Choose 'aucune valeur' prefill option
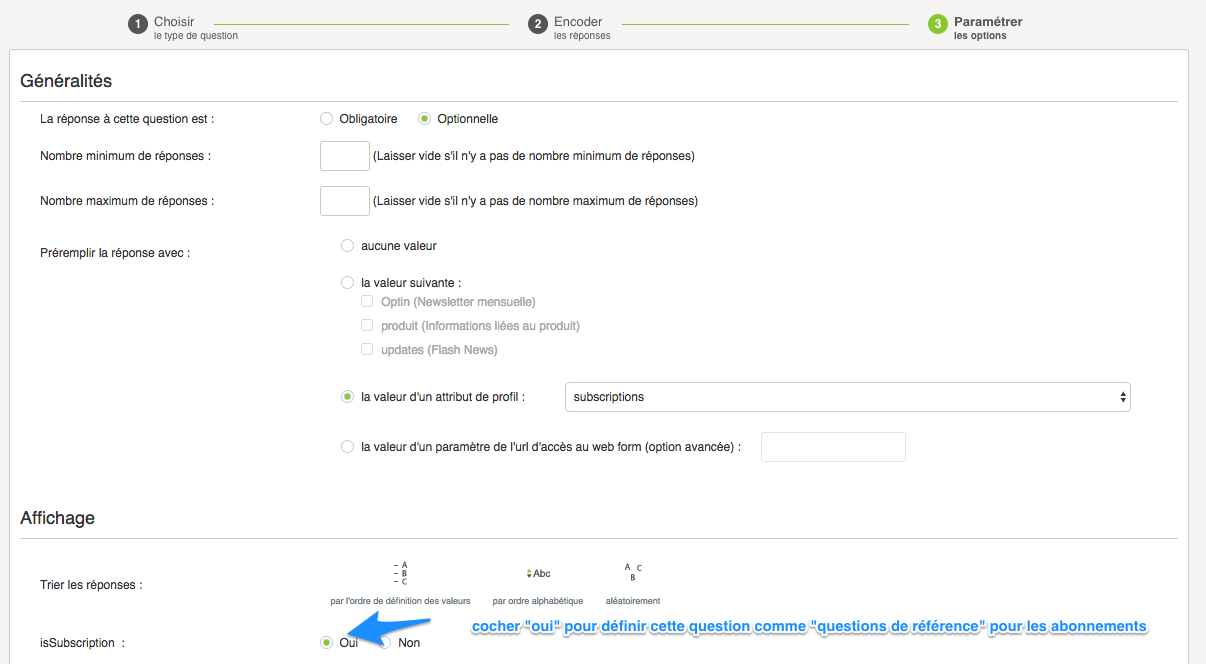 (348, 246)
